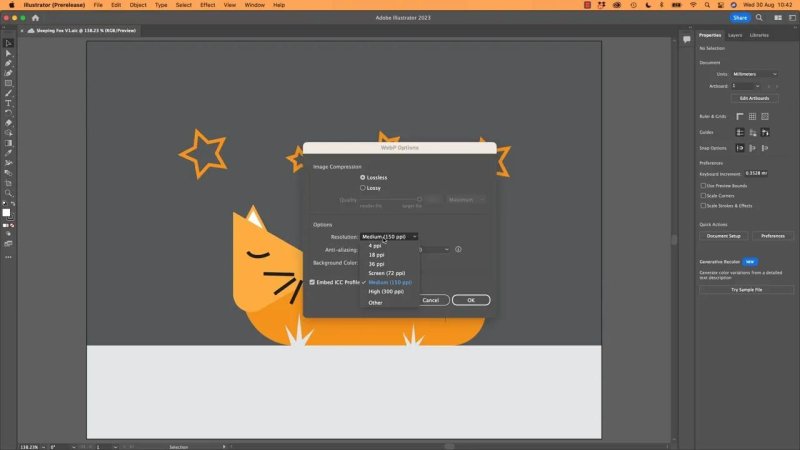Select the Artboard tool
Screen dimensions: 800x450
point(8,183)
